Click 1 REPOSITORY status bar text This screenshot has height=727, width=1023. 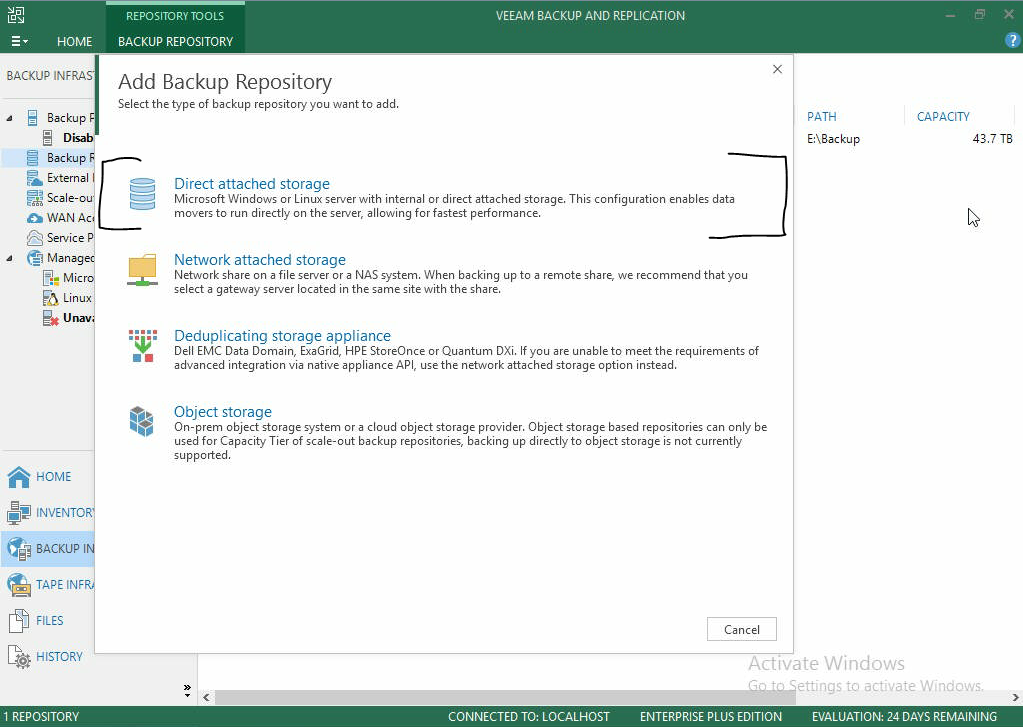[41, 717]
